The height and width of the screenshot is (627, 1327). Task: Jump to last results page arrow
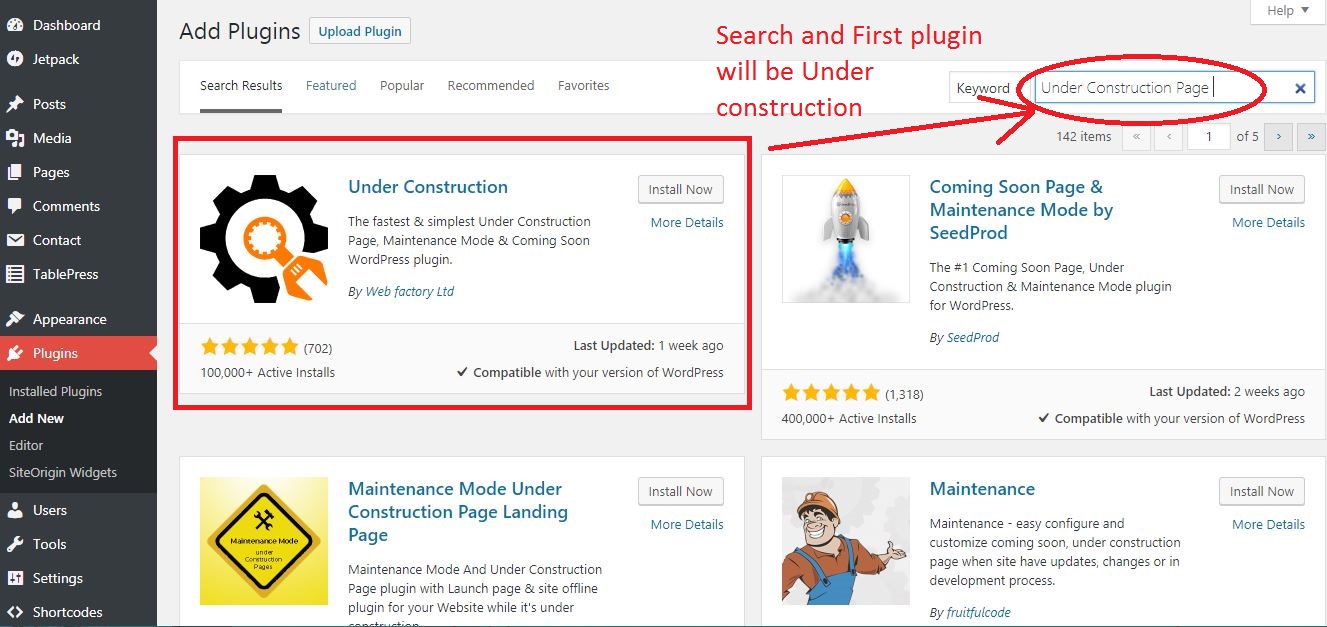click(1311, 136)
